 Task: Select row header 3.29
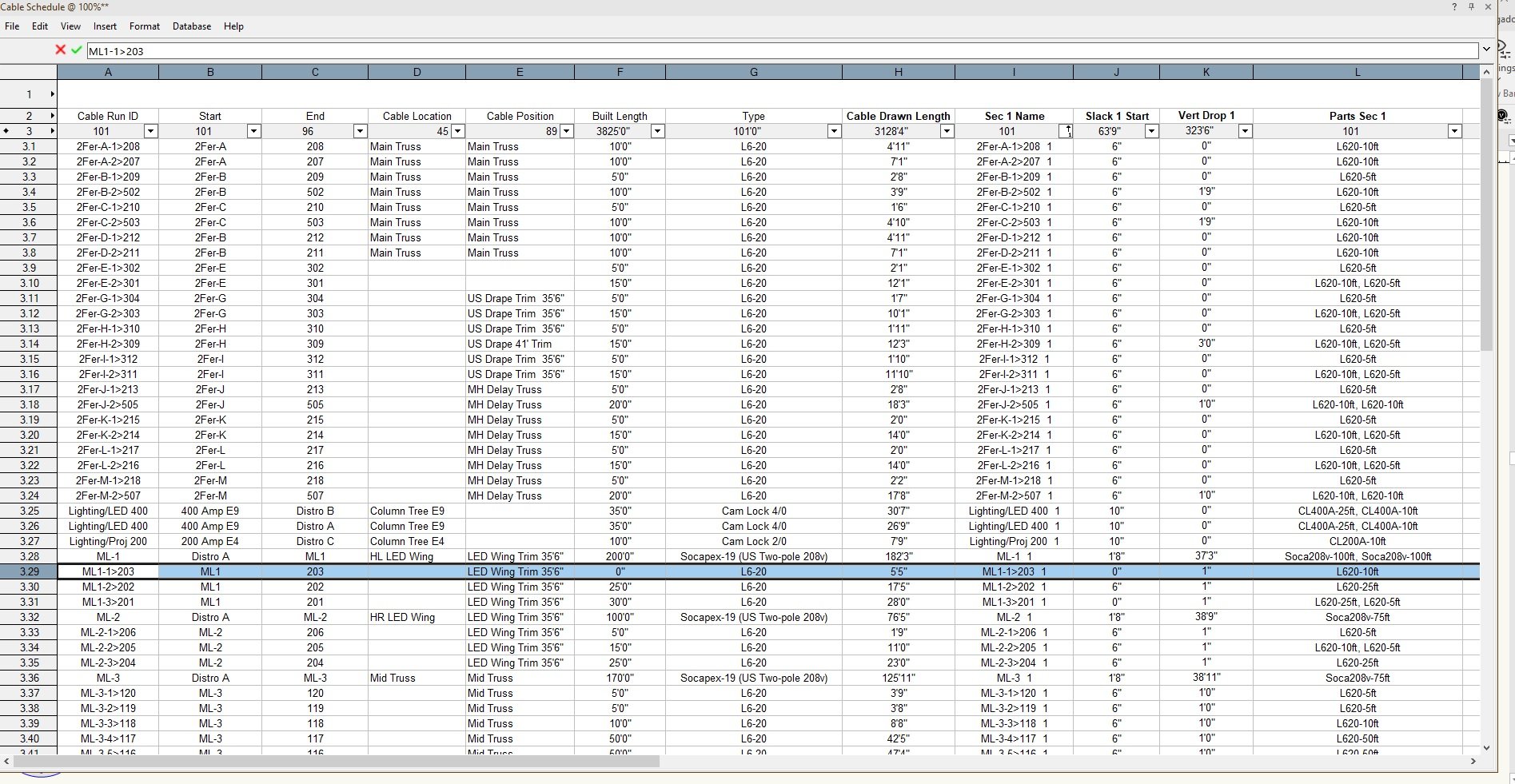coord(29,572)
